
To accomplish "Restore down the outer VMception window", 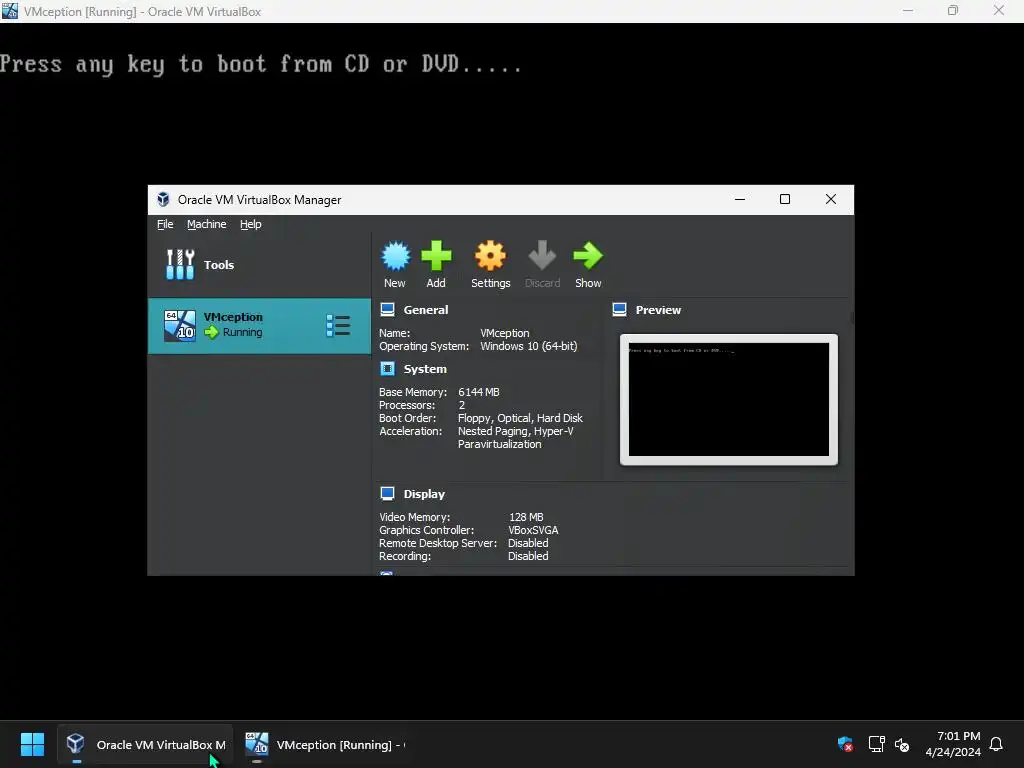I will (953, 10).
